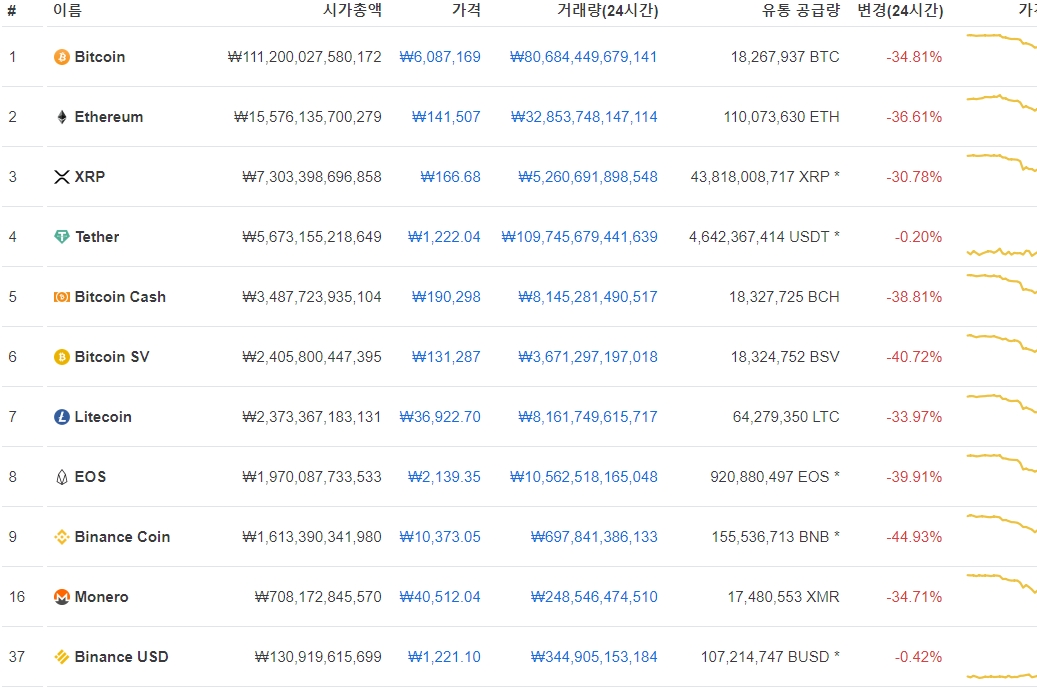This screenshot has height=691, width=1037.
Task: Click the Binance Coin logo icon
Action: pyautogui.click(x=62, y=537)
